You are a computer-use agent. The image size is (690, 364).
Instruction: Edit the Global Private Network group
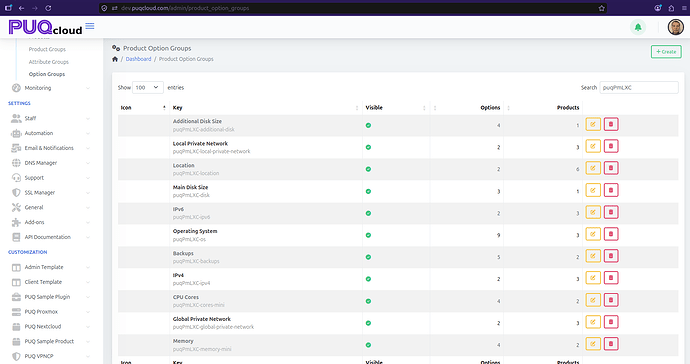593,322
